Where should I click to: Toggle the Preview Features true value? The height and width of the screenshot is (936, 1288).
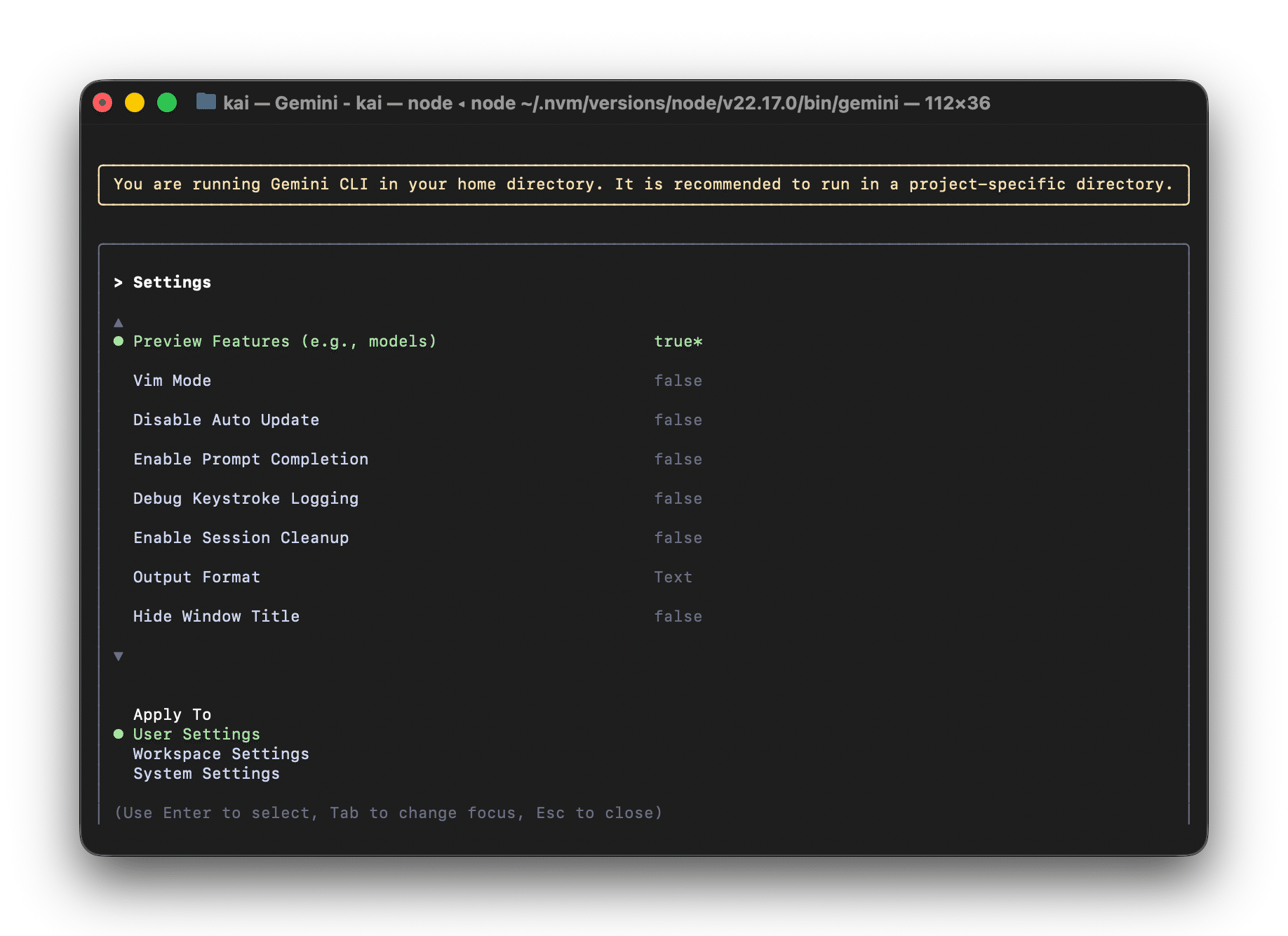click(x=678, y=342)
